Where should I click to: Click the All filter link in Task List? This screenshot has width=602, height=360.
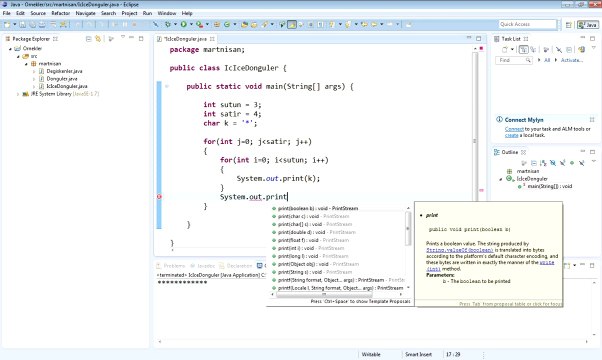click(x=547, y=60)
